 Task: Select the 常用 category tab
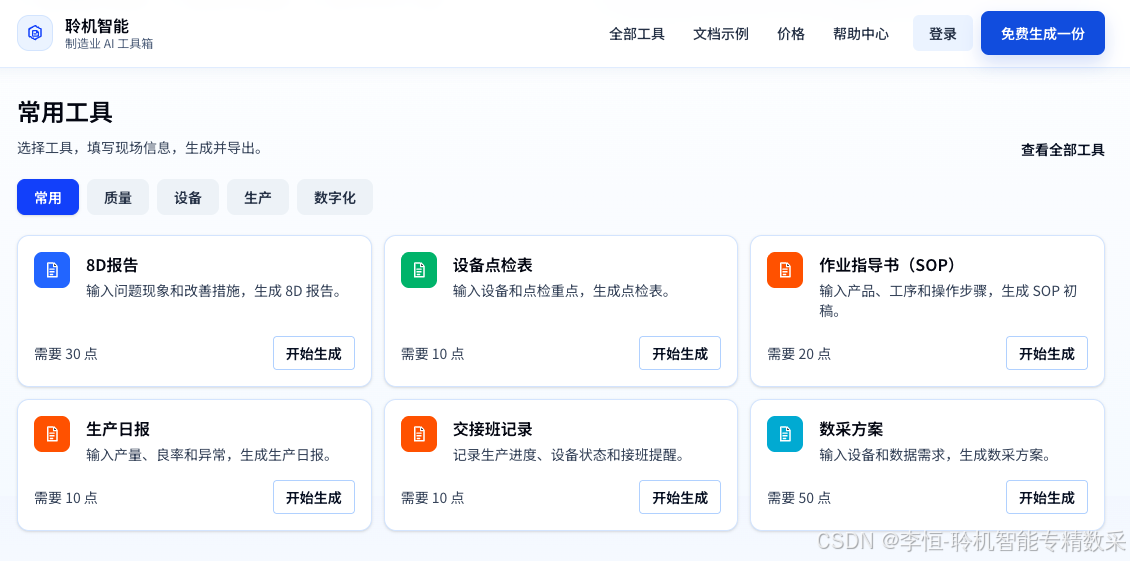coord(48,197)
